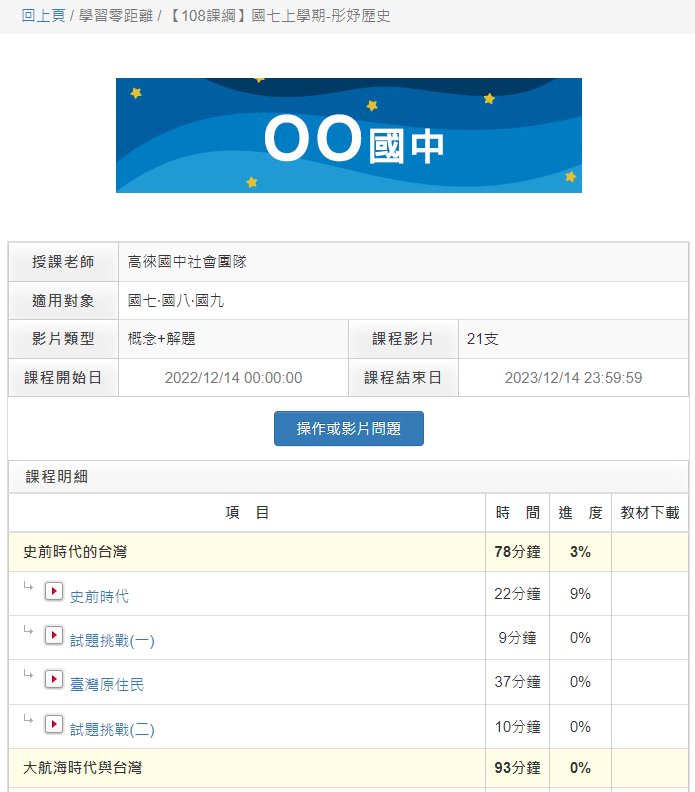Click play icon beside 試題挑戰(一)
This screenshot has height=792, width=695.
click(54, 636)
